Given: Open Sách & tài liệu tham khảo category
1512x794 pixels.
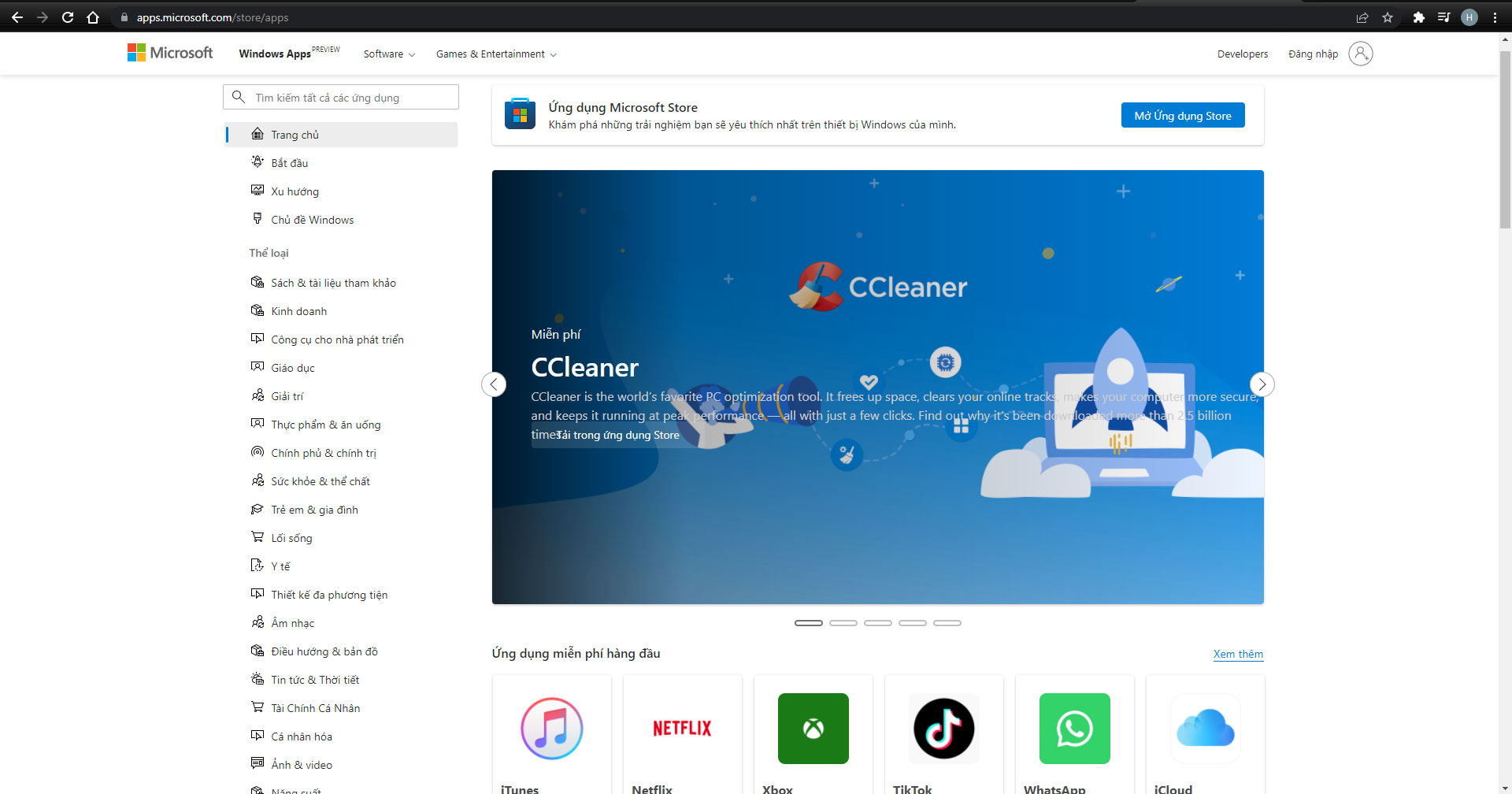Looking at the screenshot, I should 341,283.
